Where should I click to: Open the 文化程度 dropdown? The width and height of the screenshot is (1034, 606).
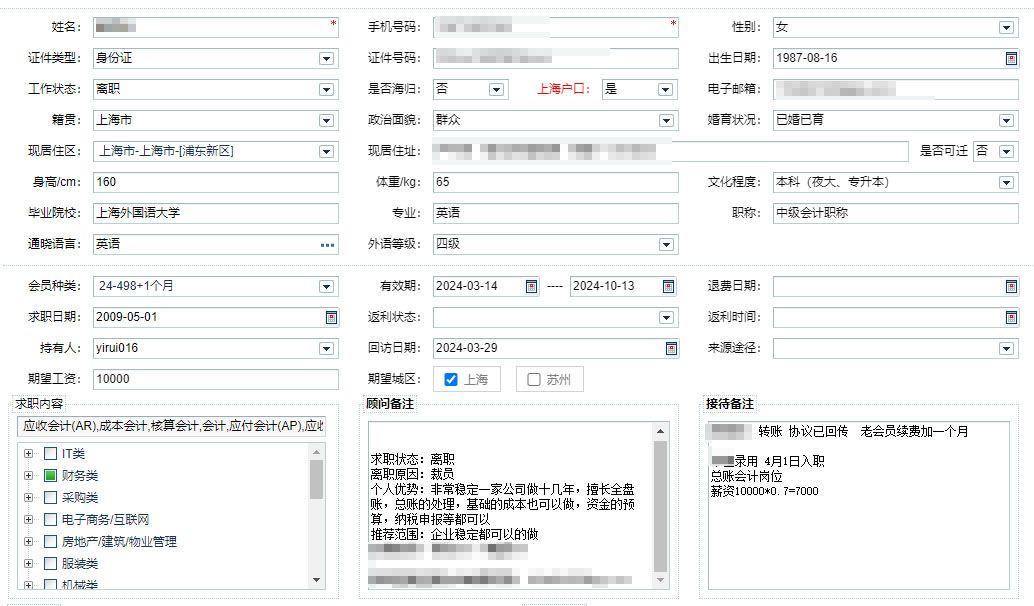1006,183
